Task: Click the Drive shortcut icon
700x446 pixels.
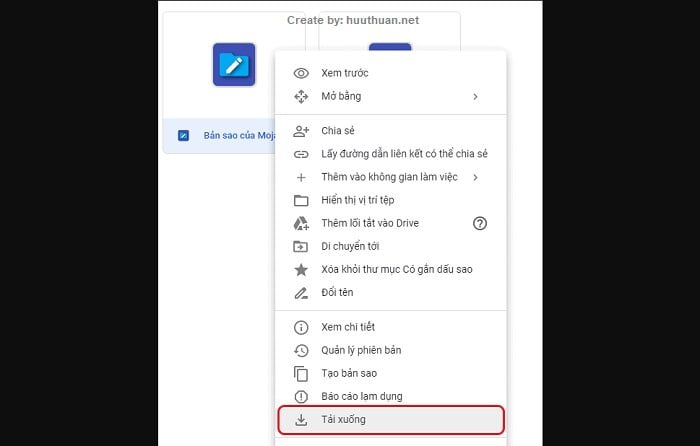Action: (301, 223)
